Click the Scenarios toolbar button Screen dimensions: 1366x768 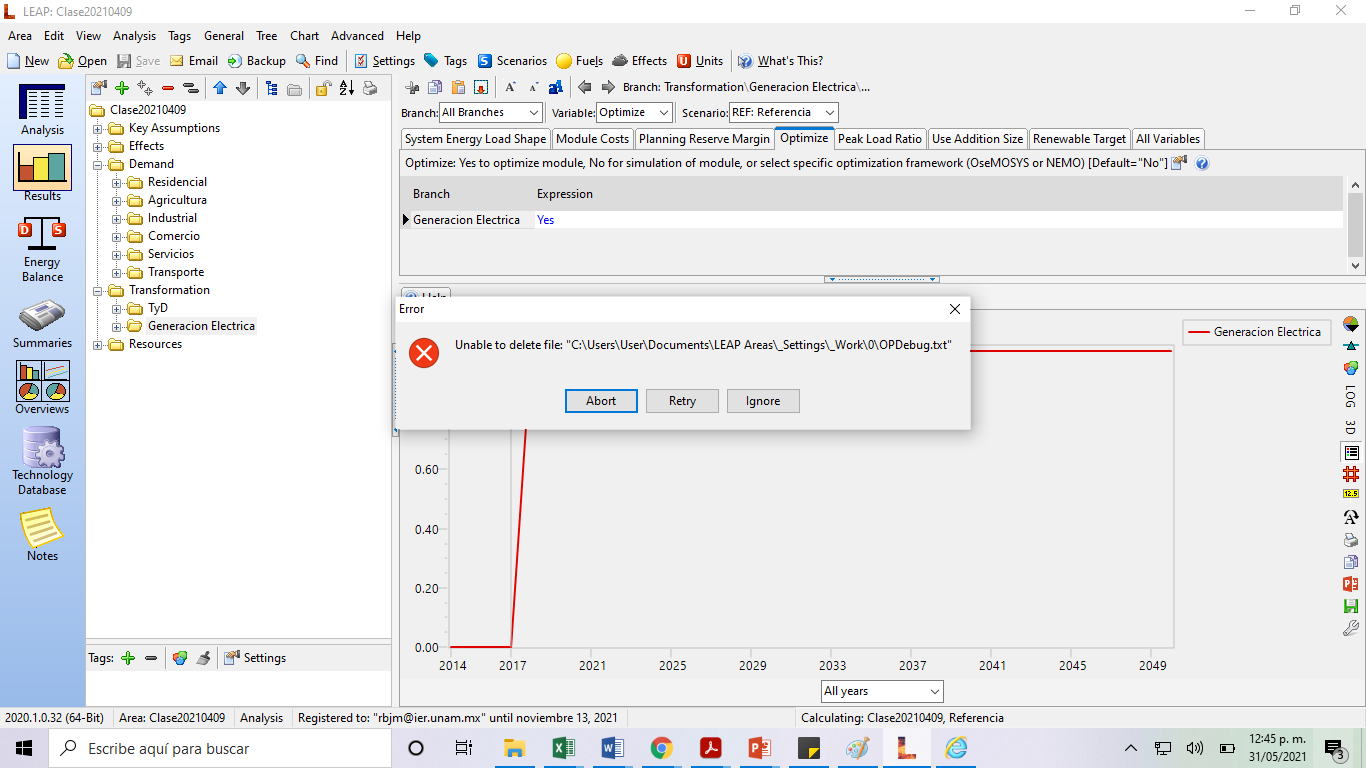coord(512,61)
